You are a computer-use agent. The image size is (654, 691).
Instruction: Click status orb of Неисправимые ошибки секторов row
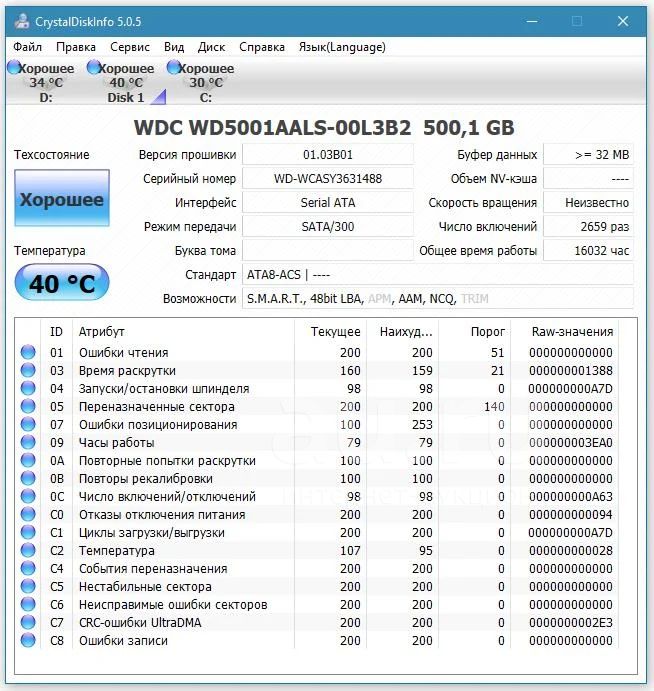coord(28,604)
